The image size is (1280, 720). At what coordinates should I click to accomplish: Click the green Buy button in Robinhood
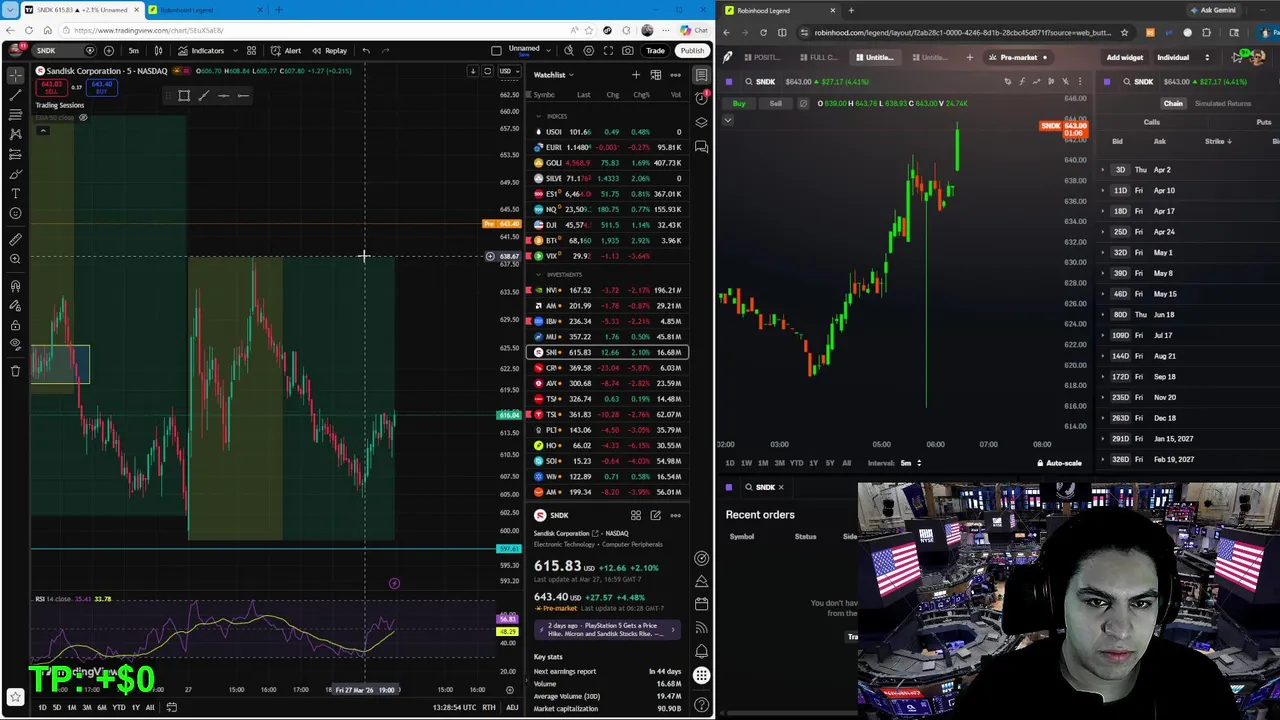pyautogui.click(x=740, y=103)
